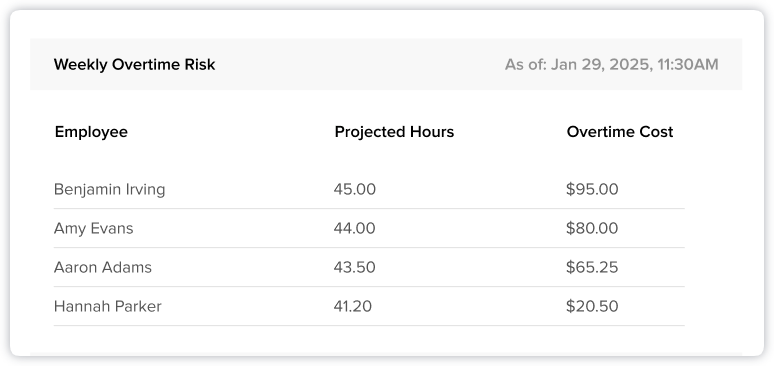Open Hannah Parker's employee entry
The image size is (774, 366).
coord(108,306)
